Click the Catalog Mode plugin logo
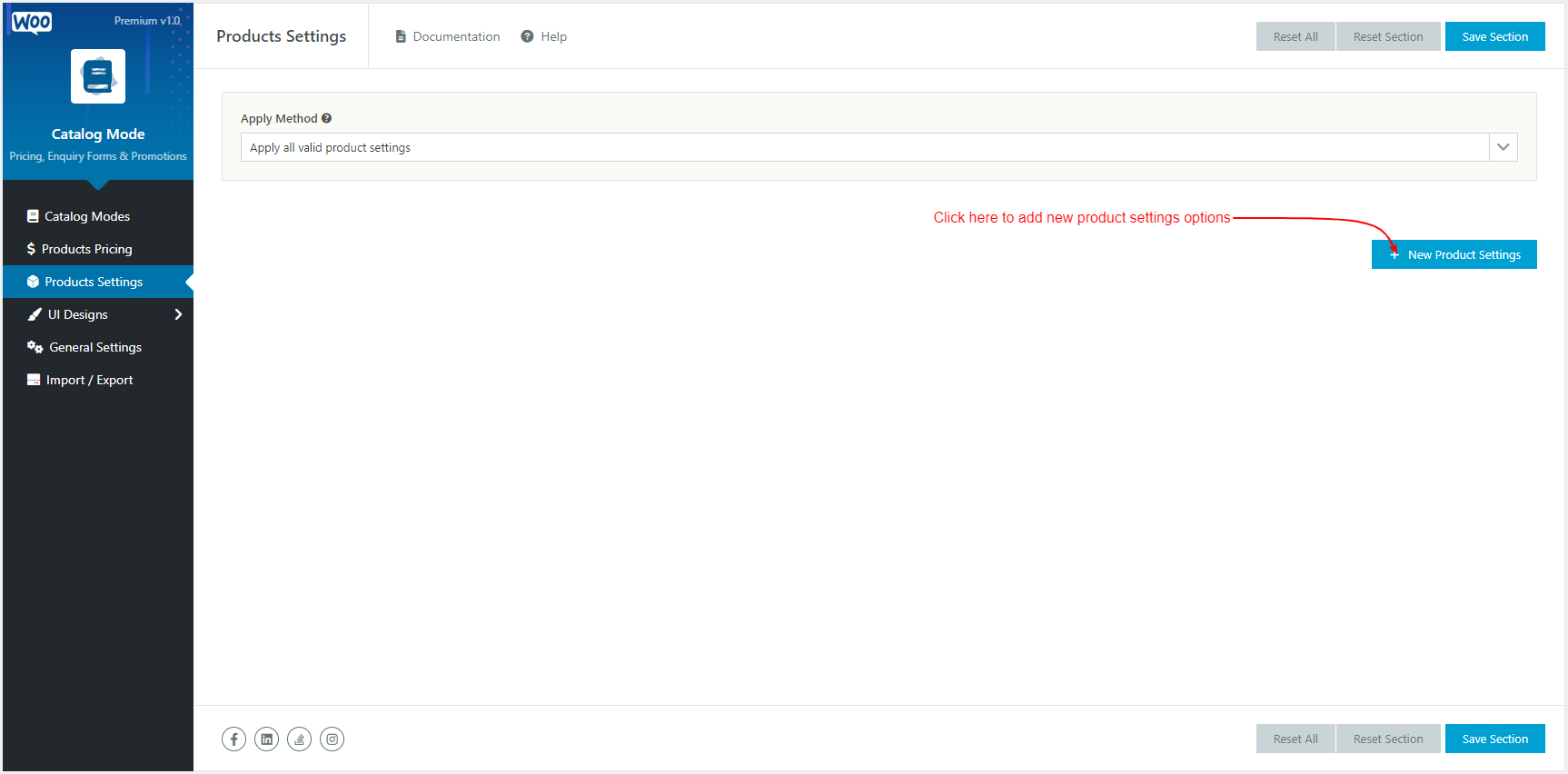 [x=98, y=76]
